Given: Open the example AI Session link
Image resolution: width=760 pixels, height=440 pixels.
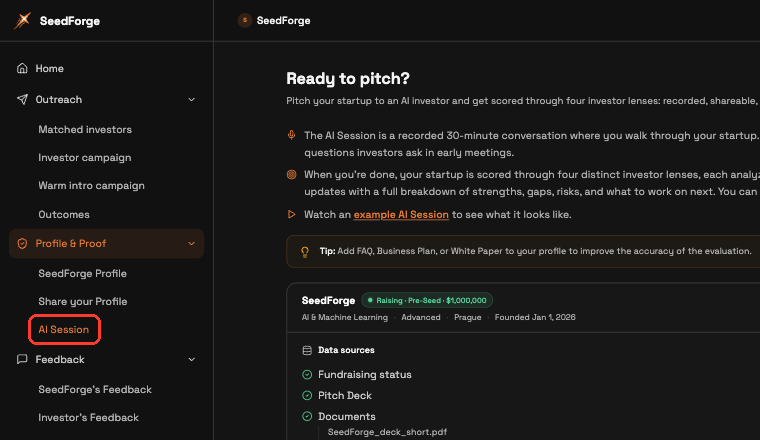Looking at the screenshot, I should [401, 215].
